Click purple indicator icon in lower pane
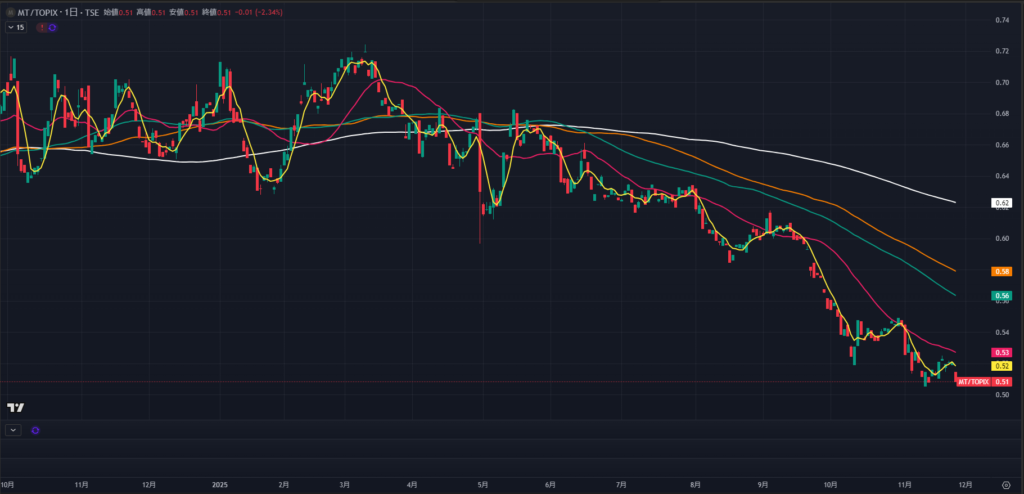Viewport: 1024px width, 494px height. pyautogui.click(x=35, y=430)
